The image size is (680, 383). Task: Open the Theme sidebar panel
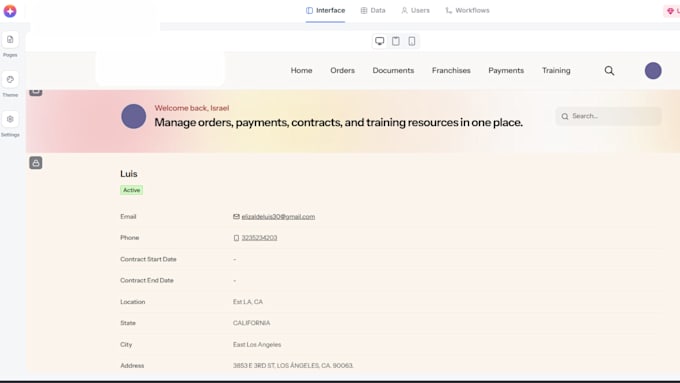click(x=10, y=85)
